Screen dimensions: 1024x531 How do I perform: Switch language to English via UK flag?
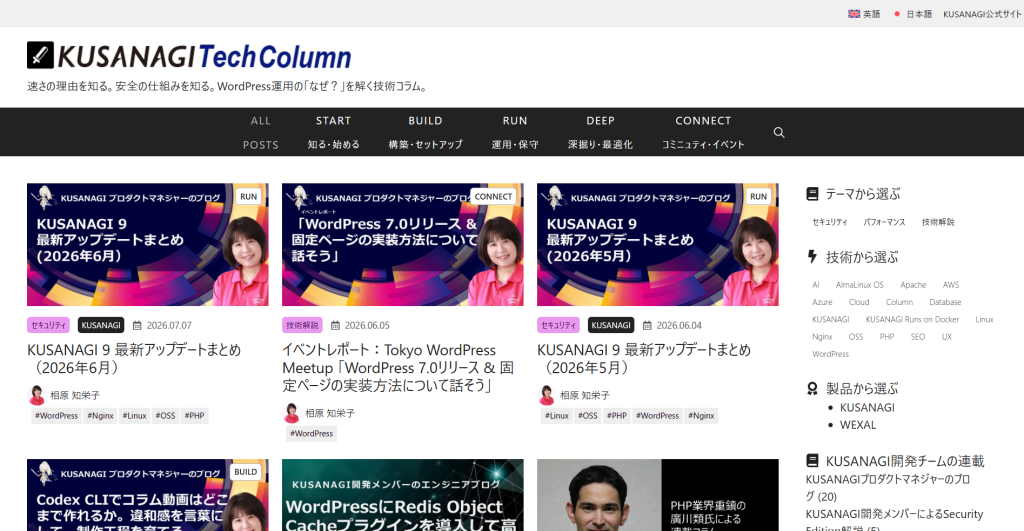point(863,14)
